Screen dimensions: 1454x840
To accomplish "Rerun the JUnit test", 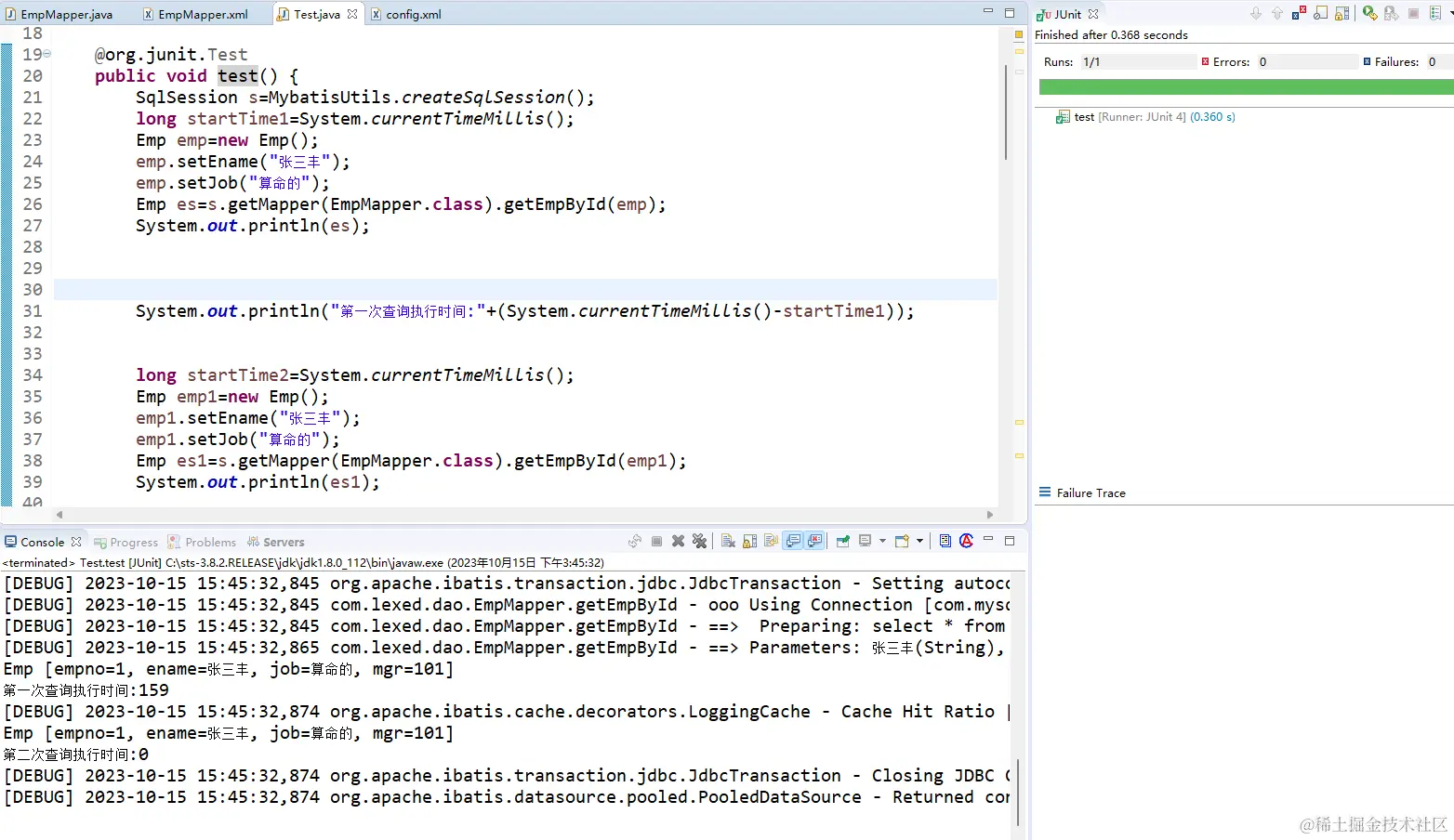I will [1369, 14].
